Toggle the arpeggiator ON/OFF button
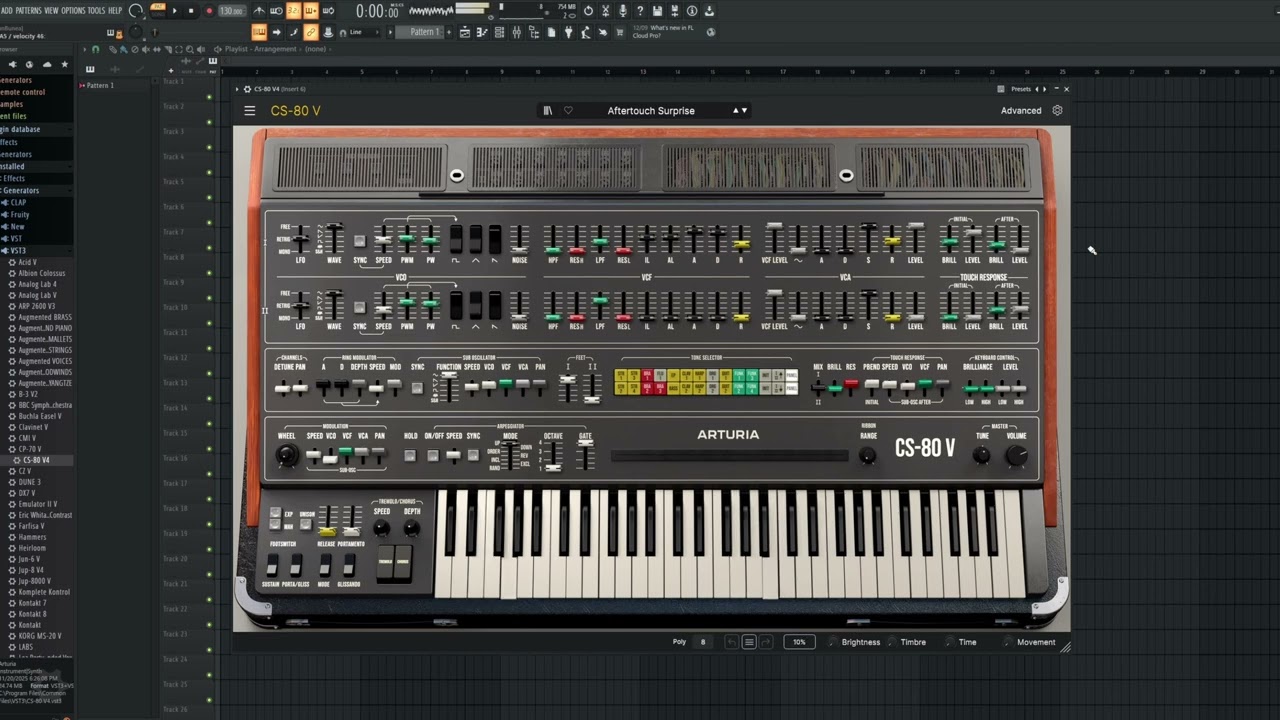 tap(433, 455)
